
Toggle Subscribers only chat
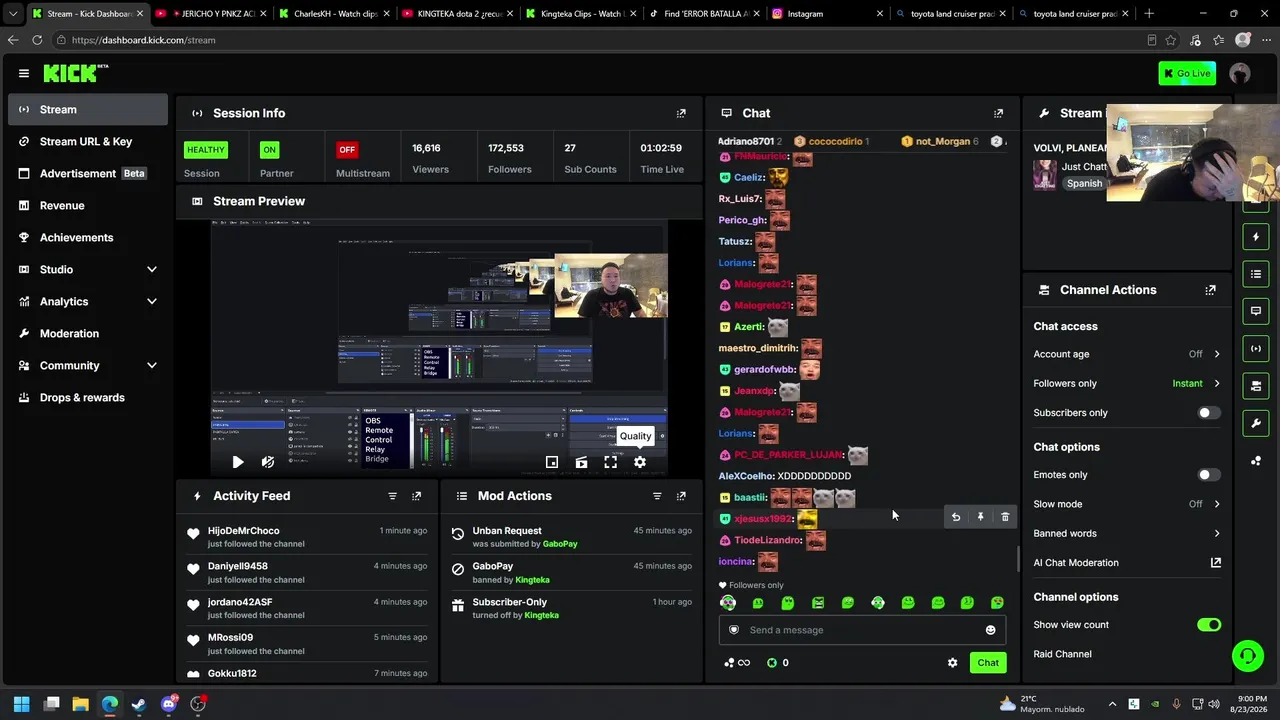[1209, 413]
